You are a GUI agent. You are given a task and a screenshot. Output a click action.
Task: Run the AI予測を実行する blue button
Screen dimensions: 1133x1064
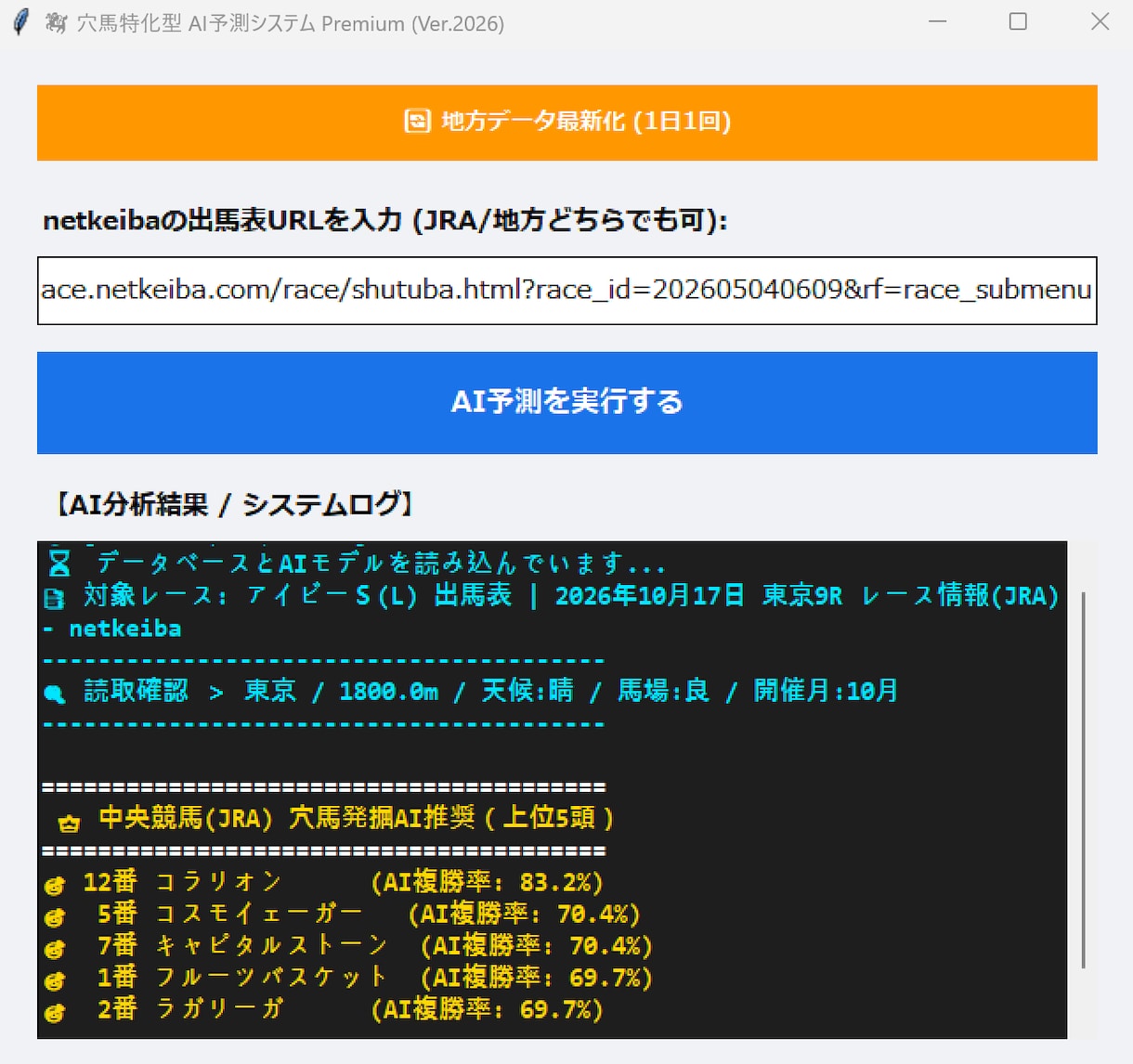(x=566, y=402)
